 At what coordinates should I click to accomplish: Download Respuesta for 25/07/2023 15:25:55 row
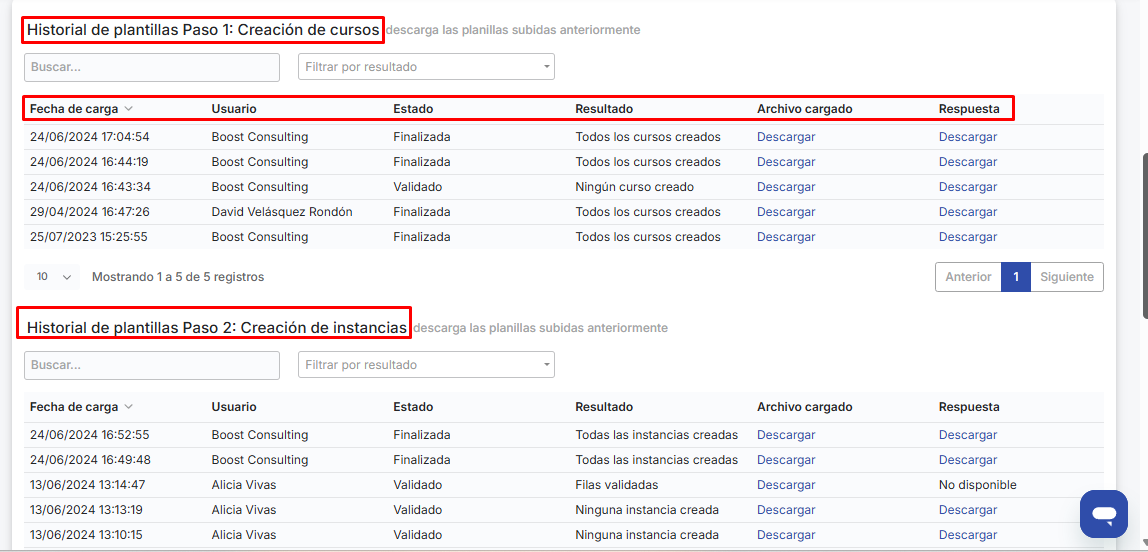tap(967, 237)
